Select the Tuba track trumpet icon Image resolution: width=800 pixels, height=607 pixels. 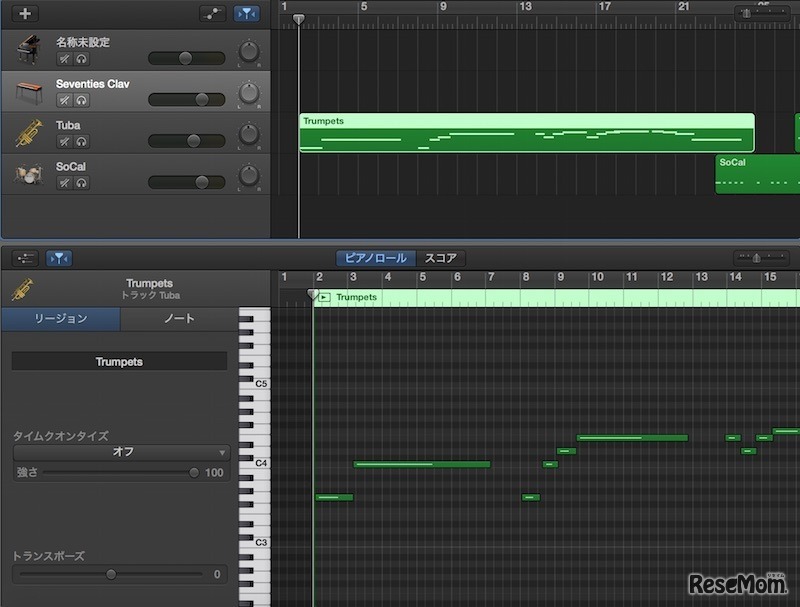27,133
